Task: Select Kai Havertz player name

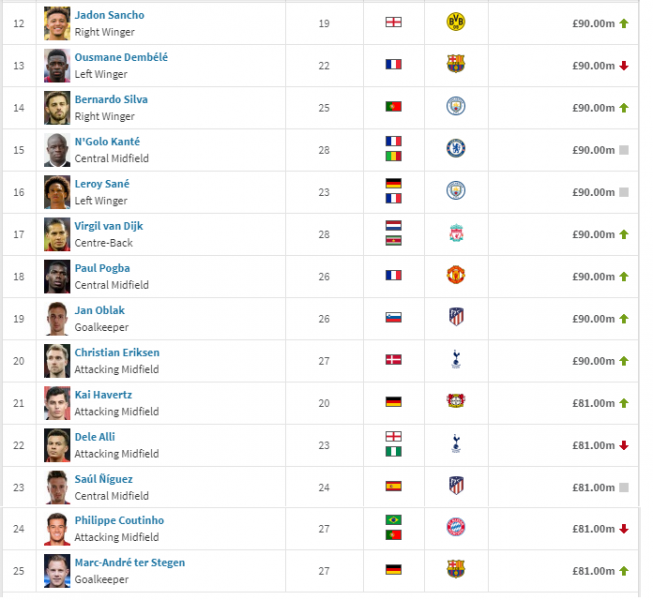Action: click(x=103, y=394)
